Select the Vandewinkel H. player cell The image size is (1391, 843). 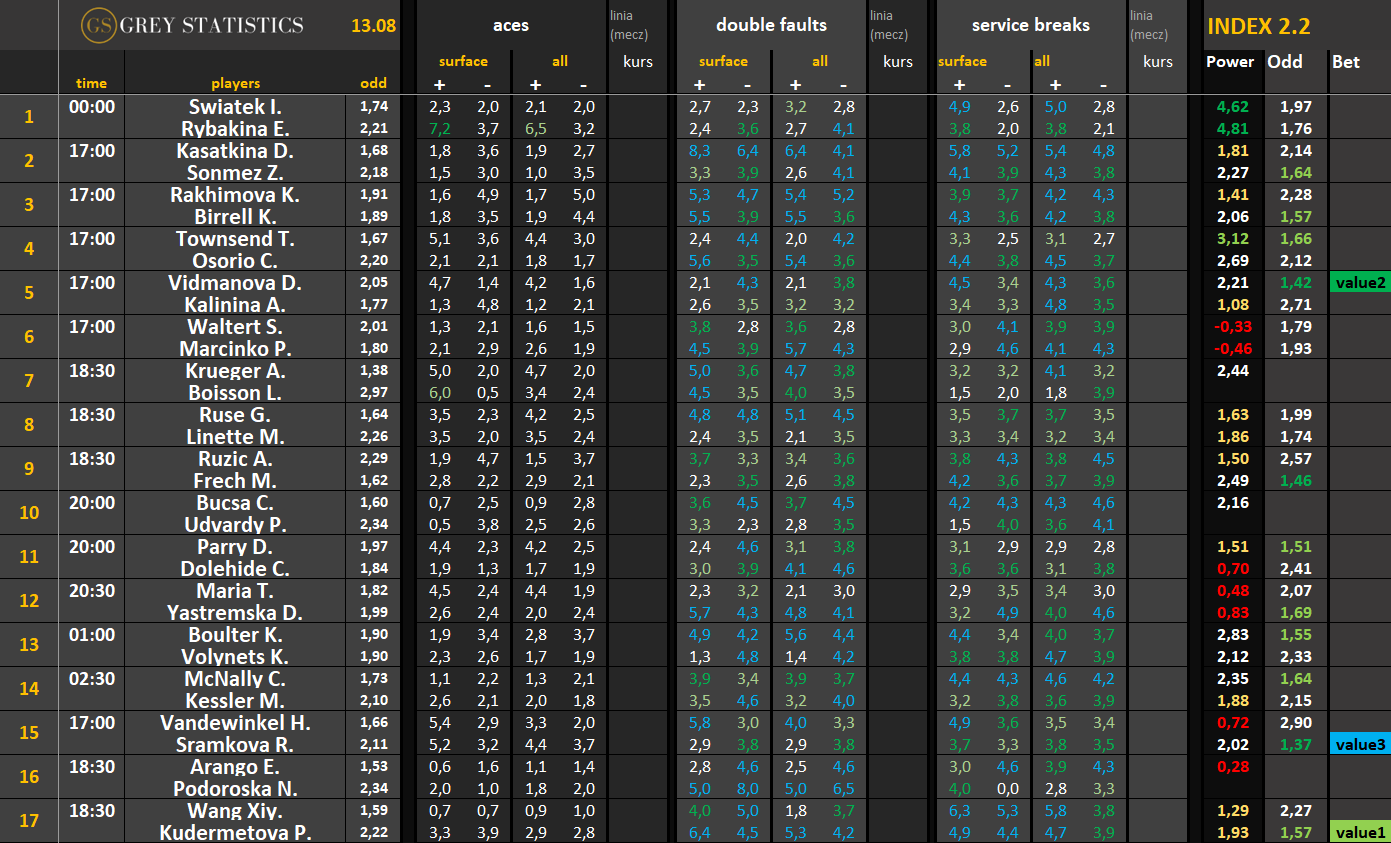pos(235,722)
